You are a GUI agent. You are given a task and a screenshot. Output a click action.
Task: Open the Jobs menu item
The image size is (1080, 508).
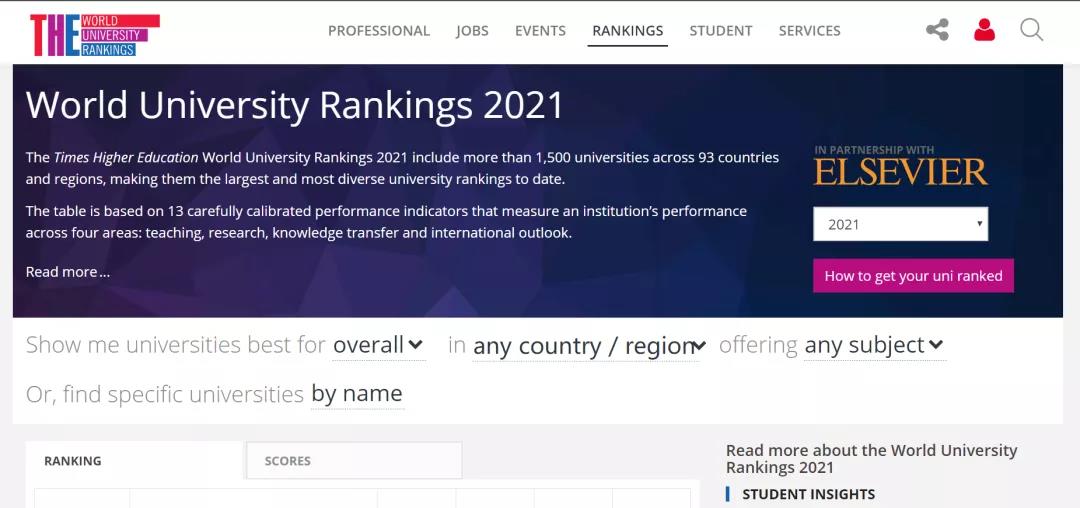[x=472, y=31]
